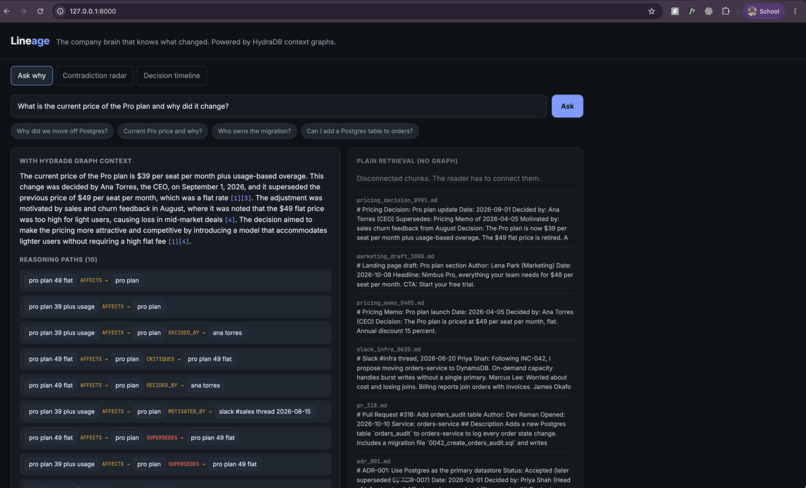The height and width of the screenshot is (488, 806).
Task: Click 'Disconnected chunks. The reader has to connect them.'
Action: (448, 178)
